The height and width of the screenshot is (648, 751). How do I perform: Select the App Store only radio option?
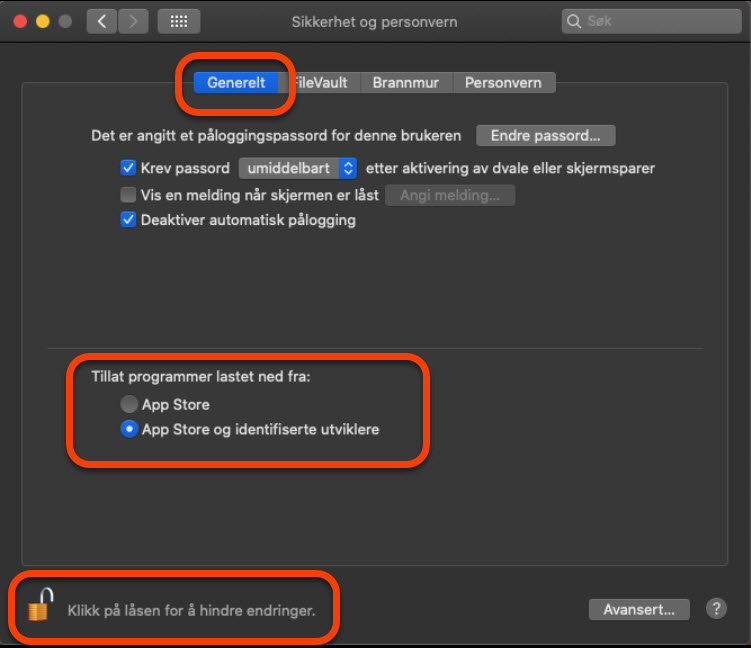coord(129,405)
